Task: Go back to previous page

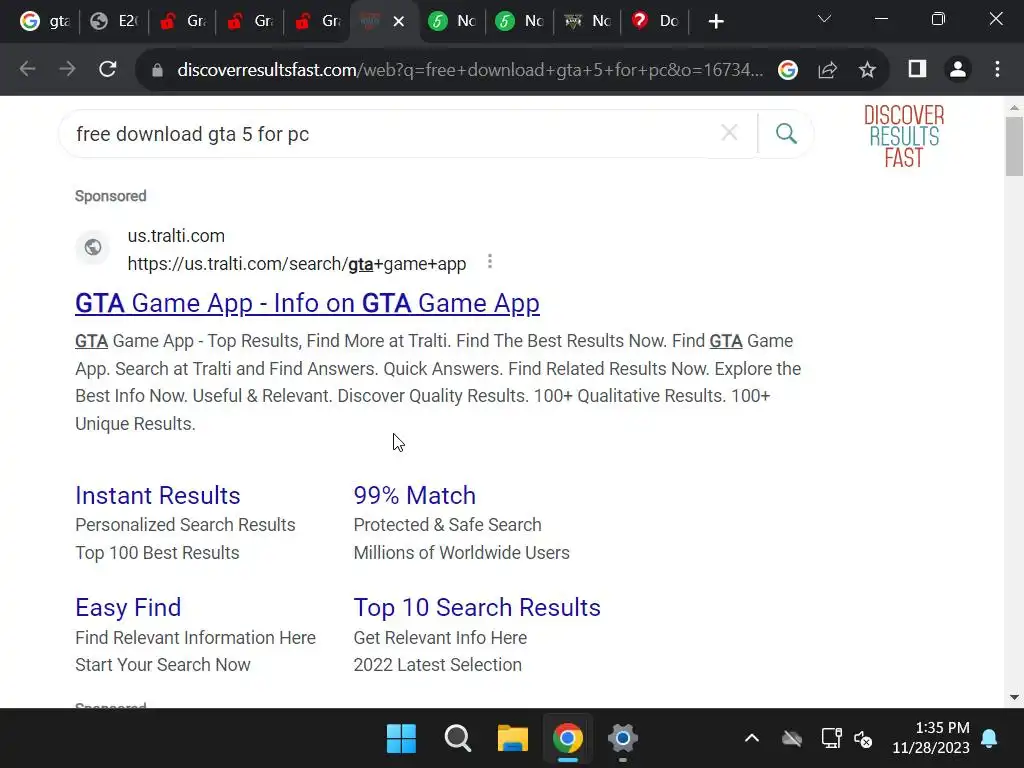Action: point(27,69)
